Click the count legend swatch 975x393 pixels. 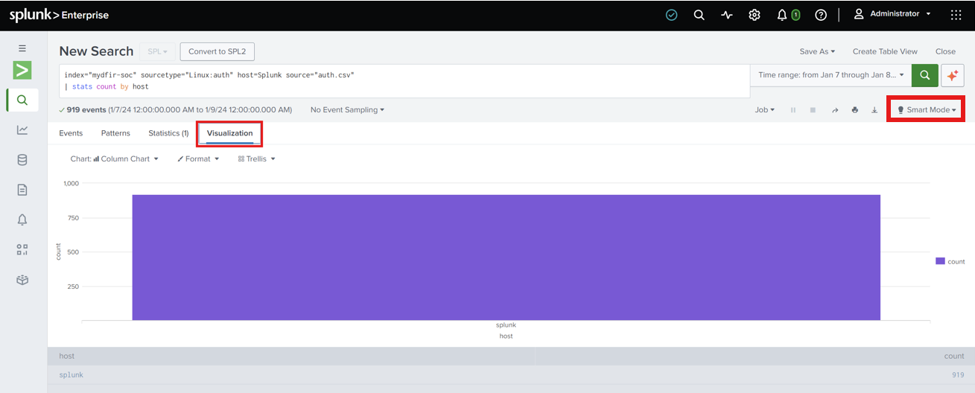(x=940, y=261)
